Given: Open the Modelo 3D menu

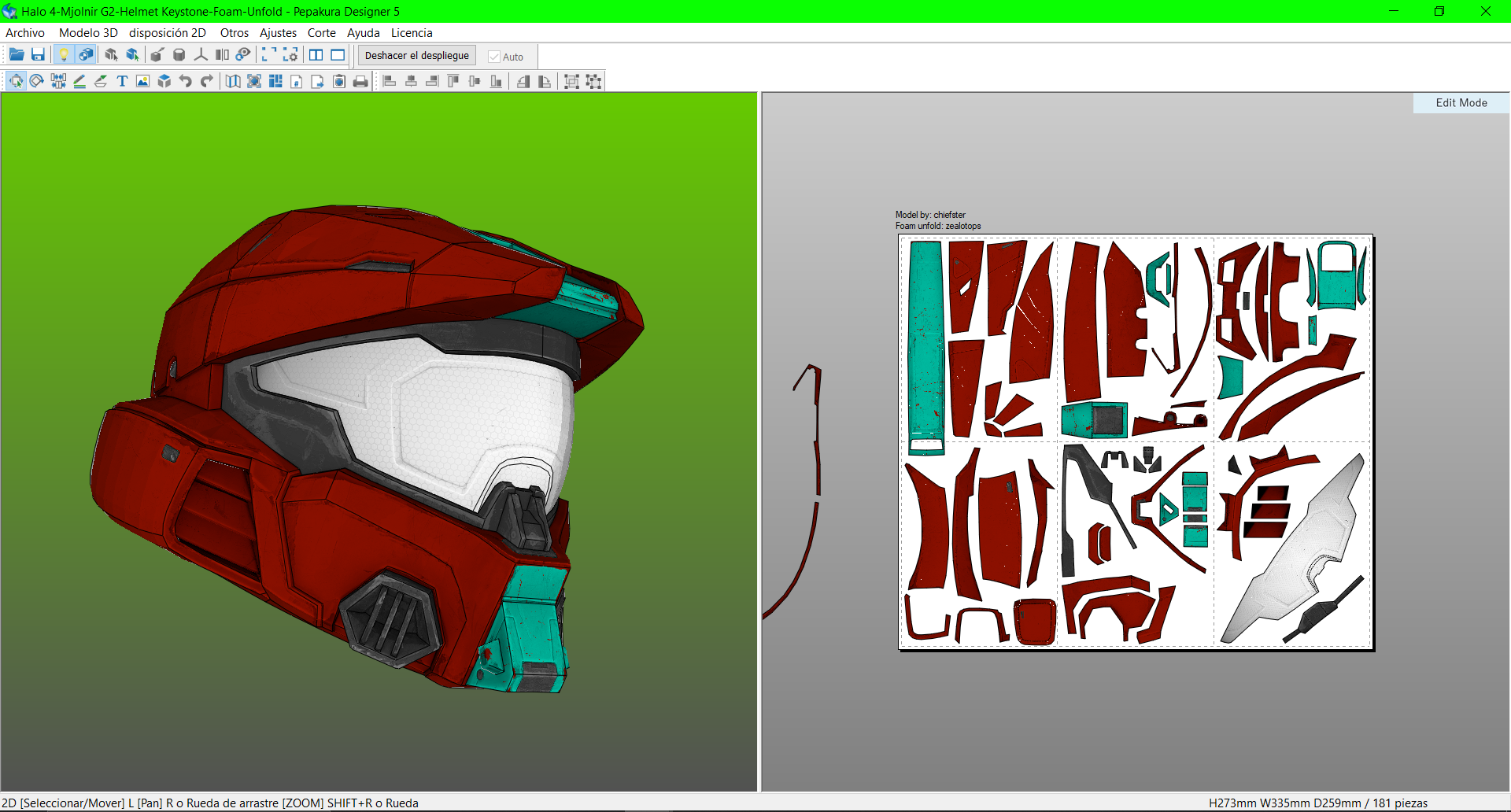Looking at the screenshot, I should tap(88, 33).
